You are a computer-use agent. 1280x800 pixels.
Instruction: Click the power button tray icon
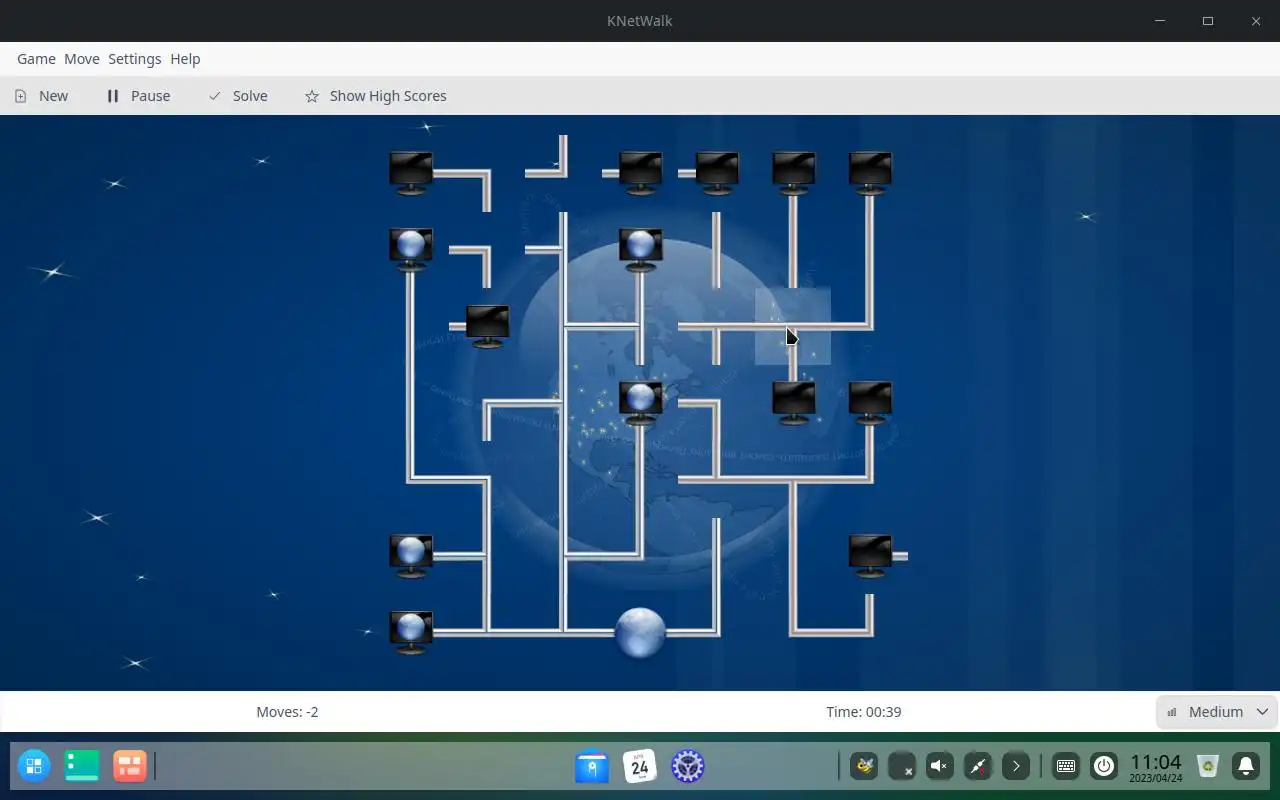[x=1104, y=766]
